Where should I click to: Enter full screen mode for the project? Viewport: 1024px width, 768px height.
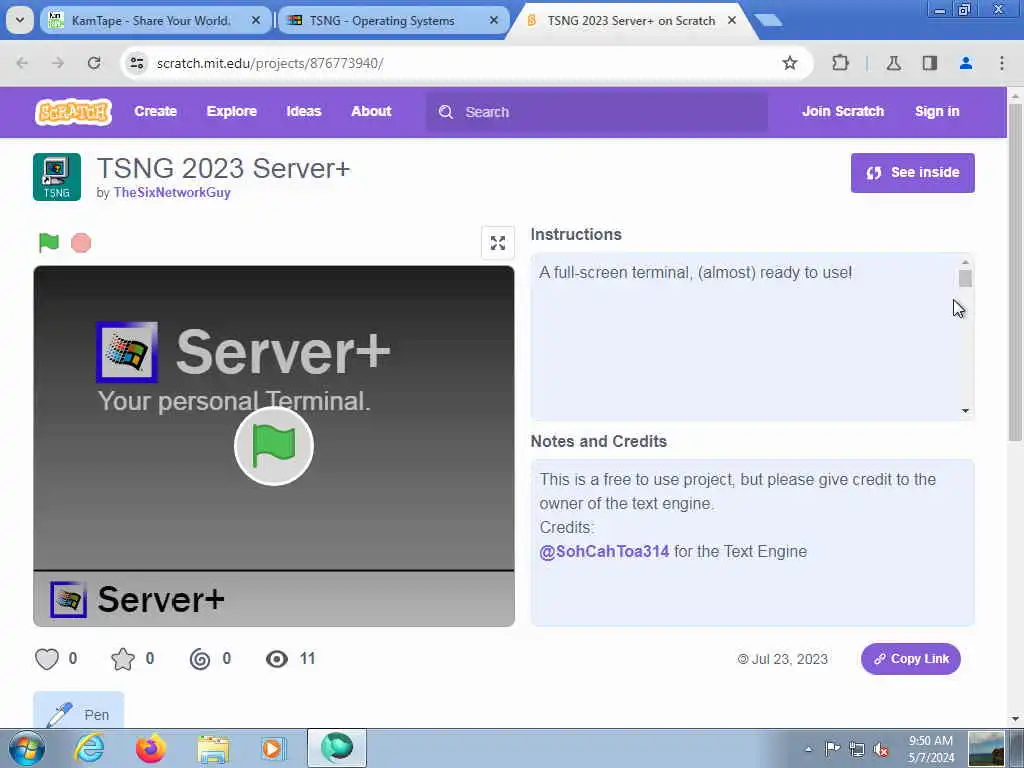[x=498, y=243]
